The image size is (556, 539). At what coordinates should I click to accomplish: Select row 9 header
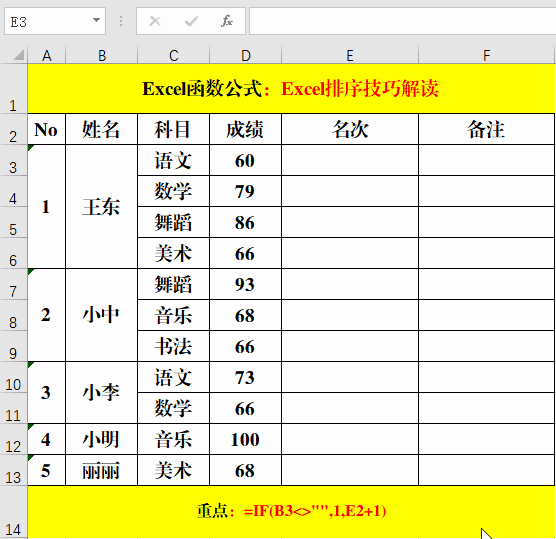coord(13,346)
